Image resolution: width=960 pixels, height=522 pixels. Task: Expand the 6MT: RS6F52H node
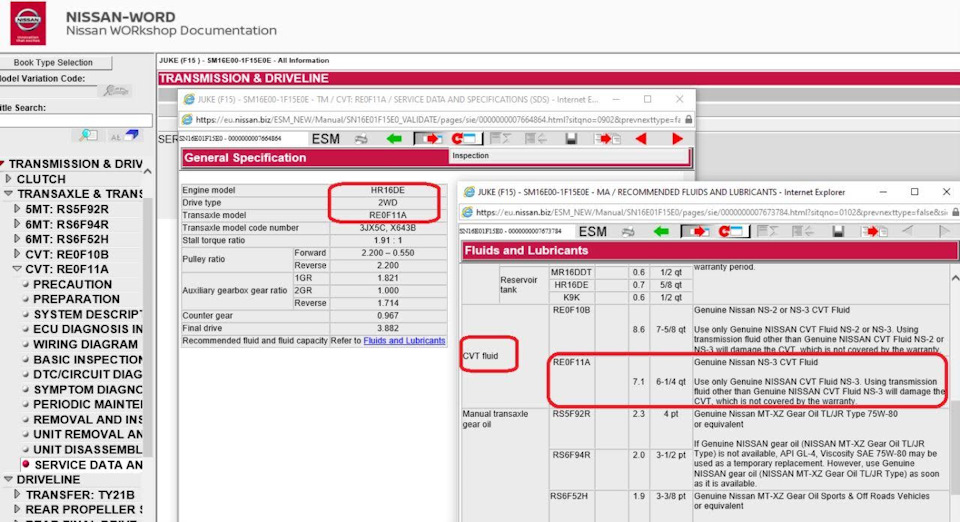click(17, 239)
